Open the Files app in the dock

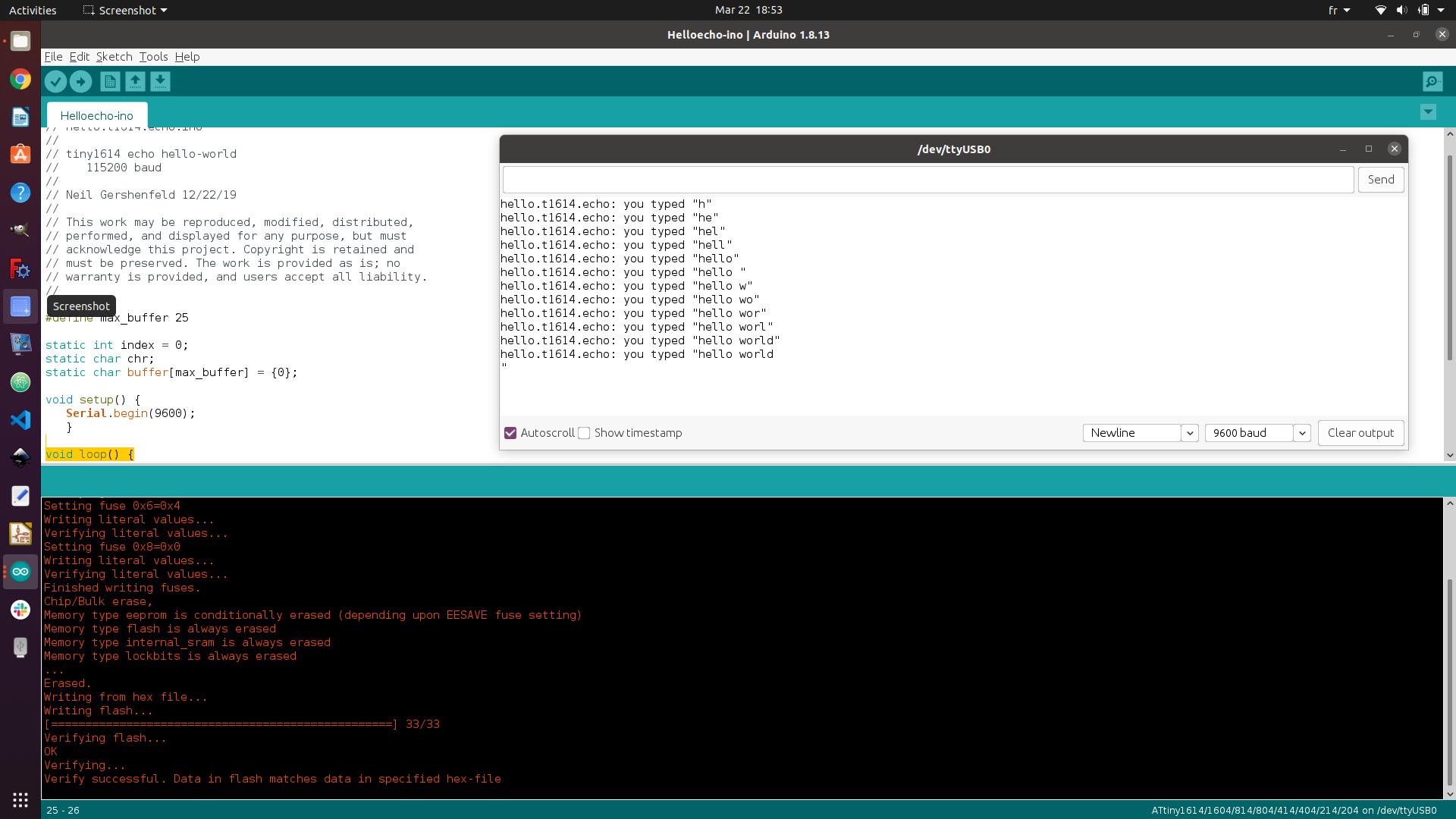coord(20,41)
